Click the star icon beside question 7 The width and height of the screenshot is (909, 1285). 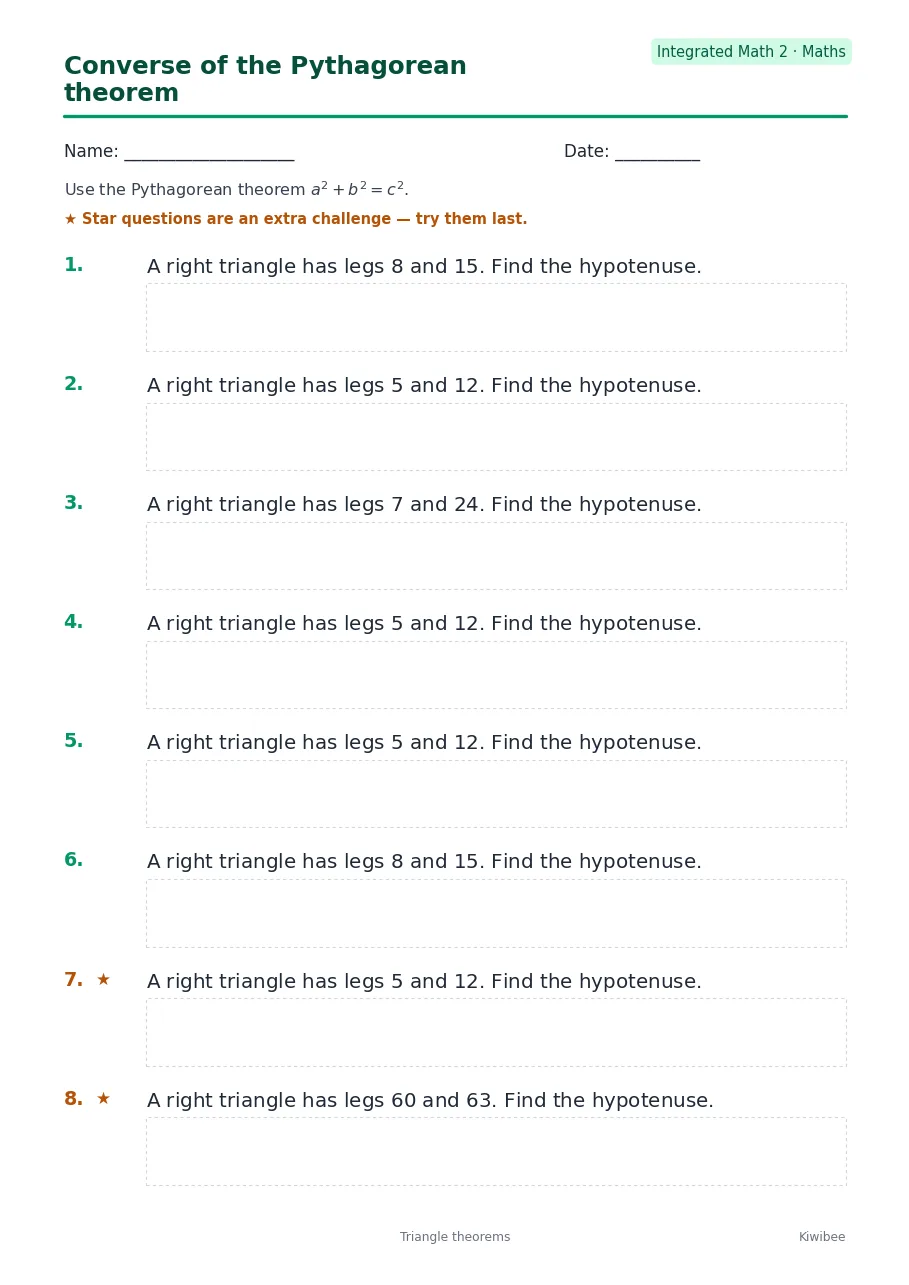103,980
